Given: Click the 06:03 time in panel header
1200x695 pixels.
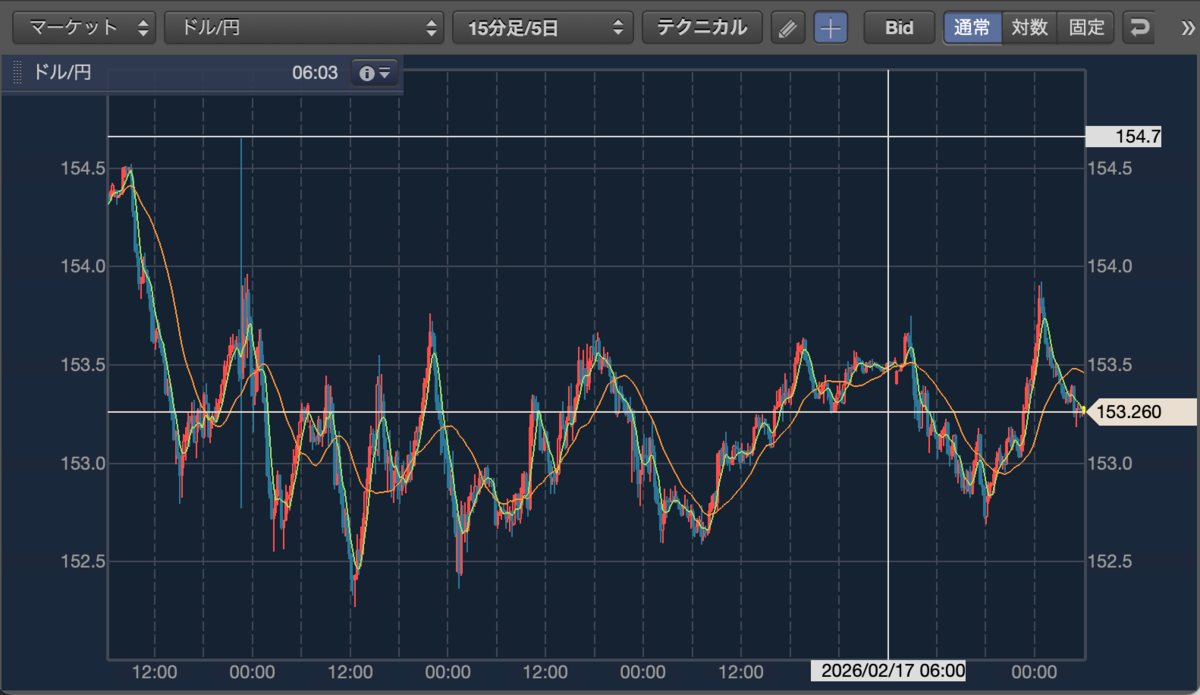Looking at the screenshot, I should 315,73.
